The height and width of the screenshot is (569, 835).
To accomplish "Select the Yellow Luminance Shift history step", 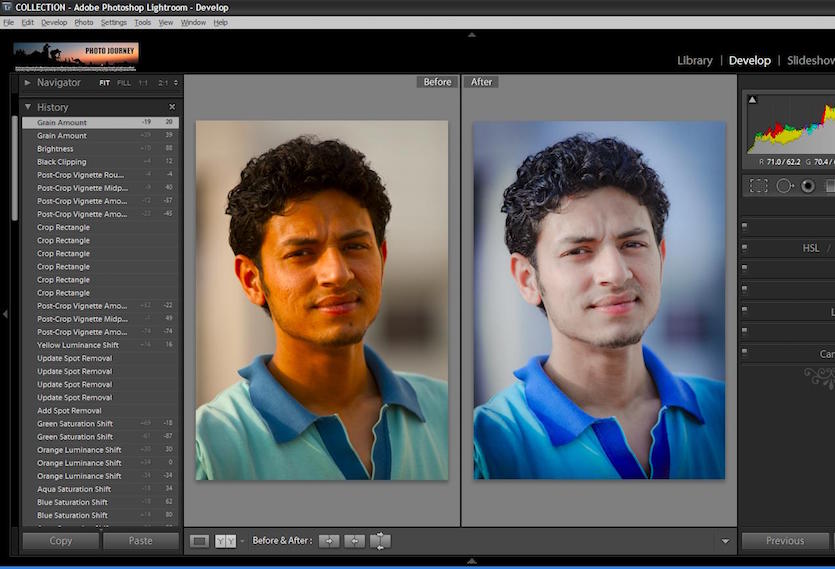I will pyautogui.click(x=100, y=345).
